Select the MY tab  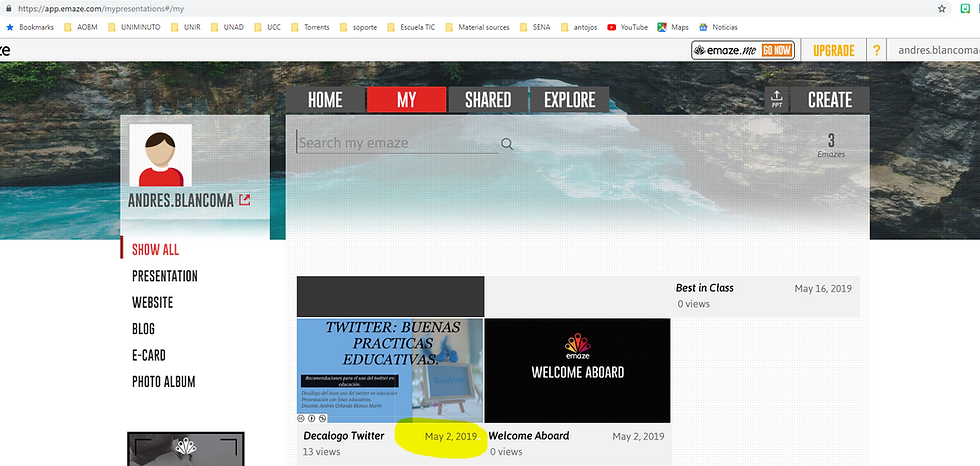(x=406, y=100)
